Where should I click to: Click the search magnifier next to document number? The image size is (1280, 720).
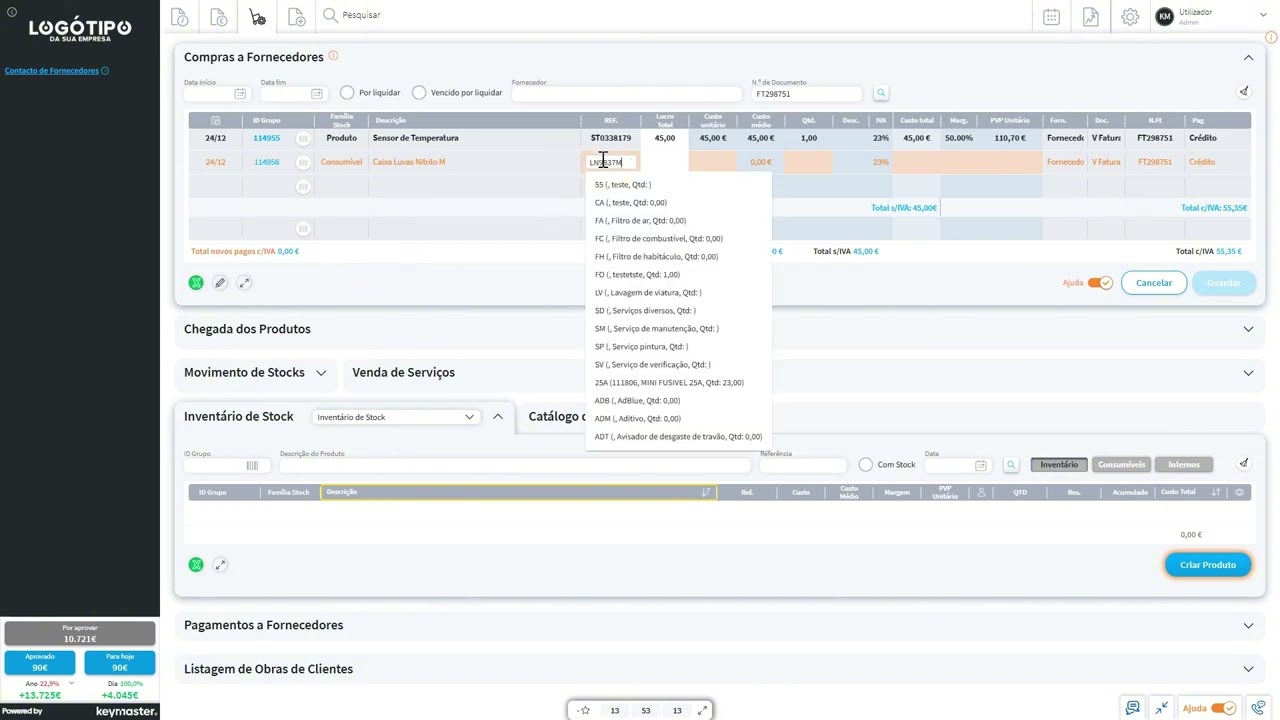881,93
